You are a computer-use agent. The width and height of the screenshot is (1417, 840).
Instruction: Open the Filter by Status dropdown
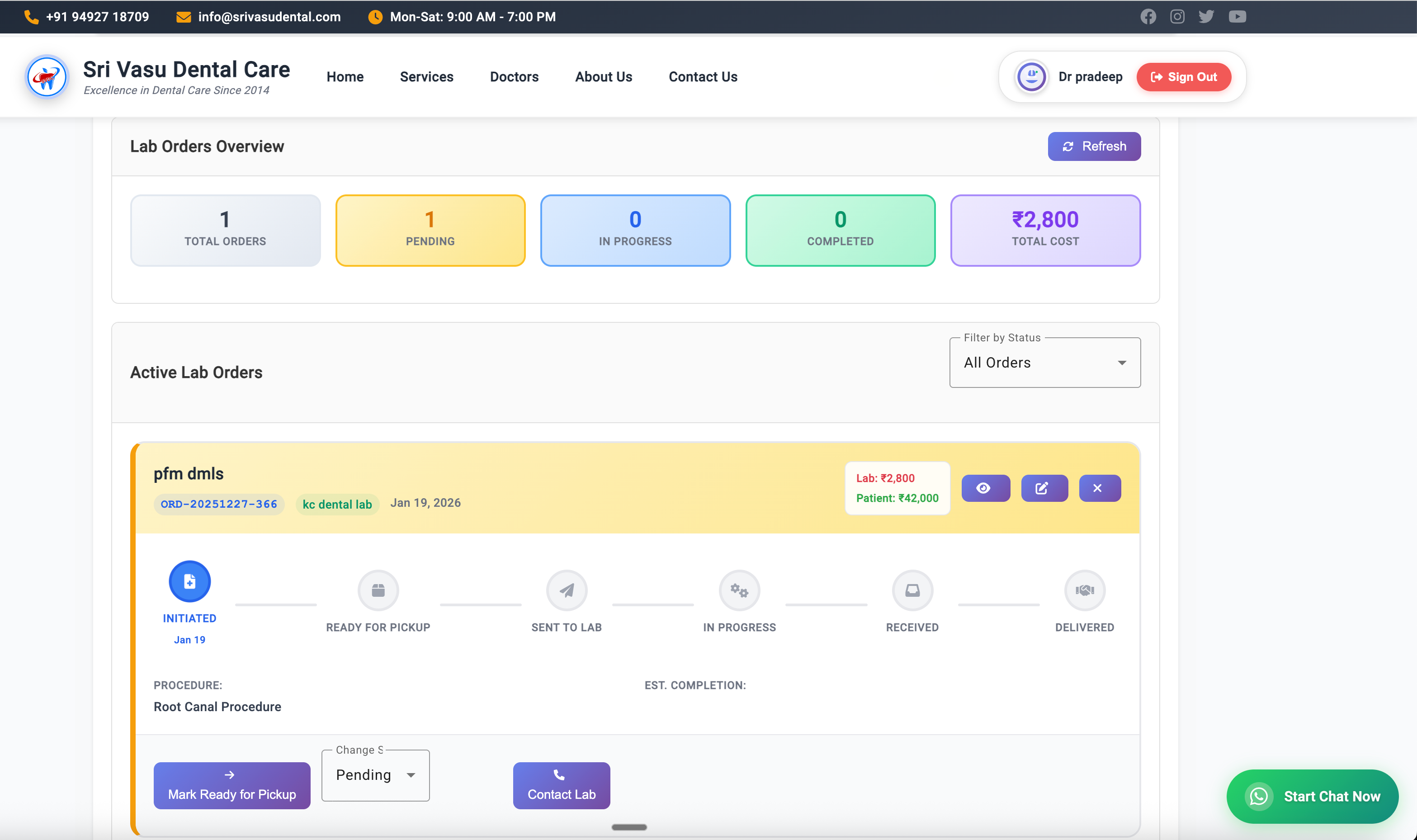(1044, 362)
